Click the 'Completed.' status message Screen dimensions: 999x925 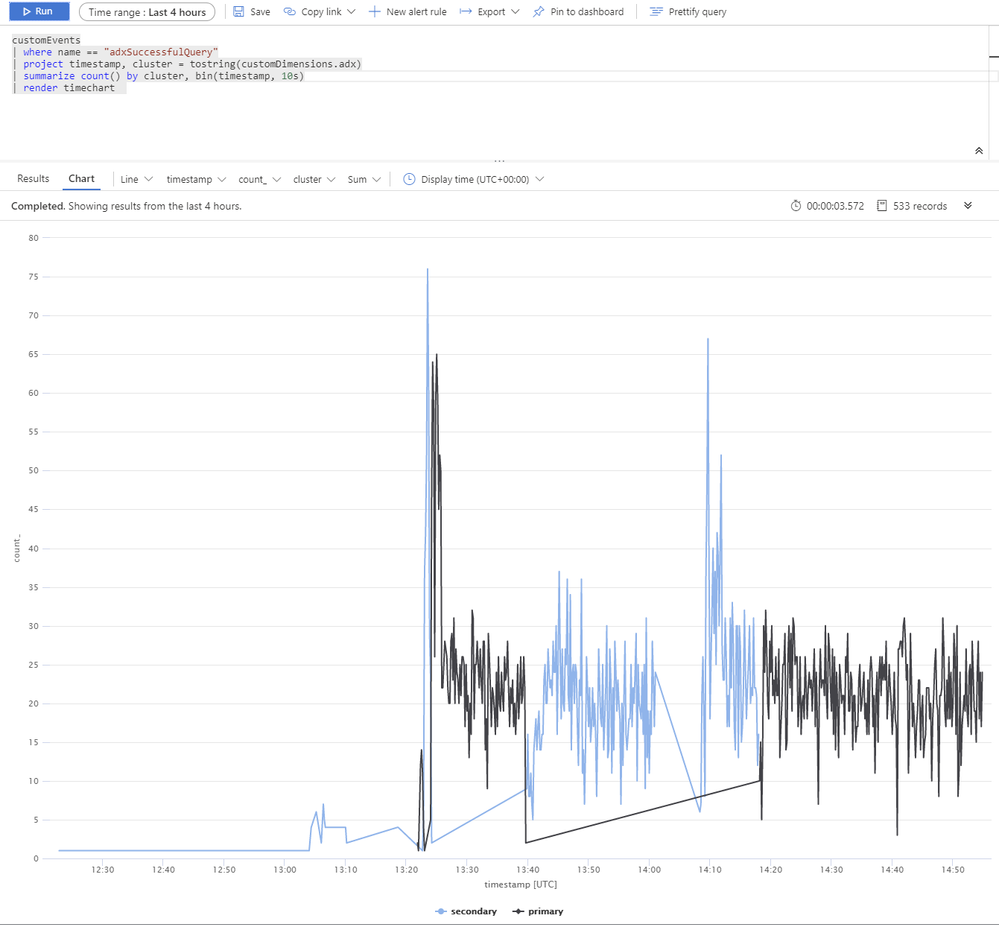coord(38,206)
